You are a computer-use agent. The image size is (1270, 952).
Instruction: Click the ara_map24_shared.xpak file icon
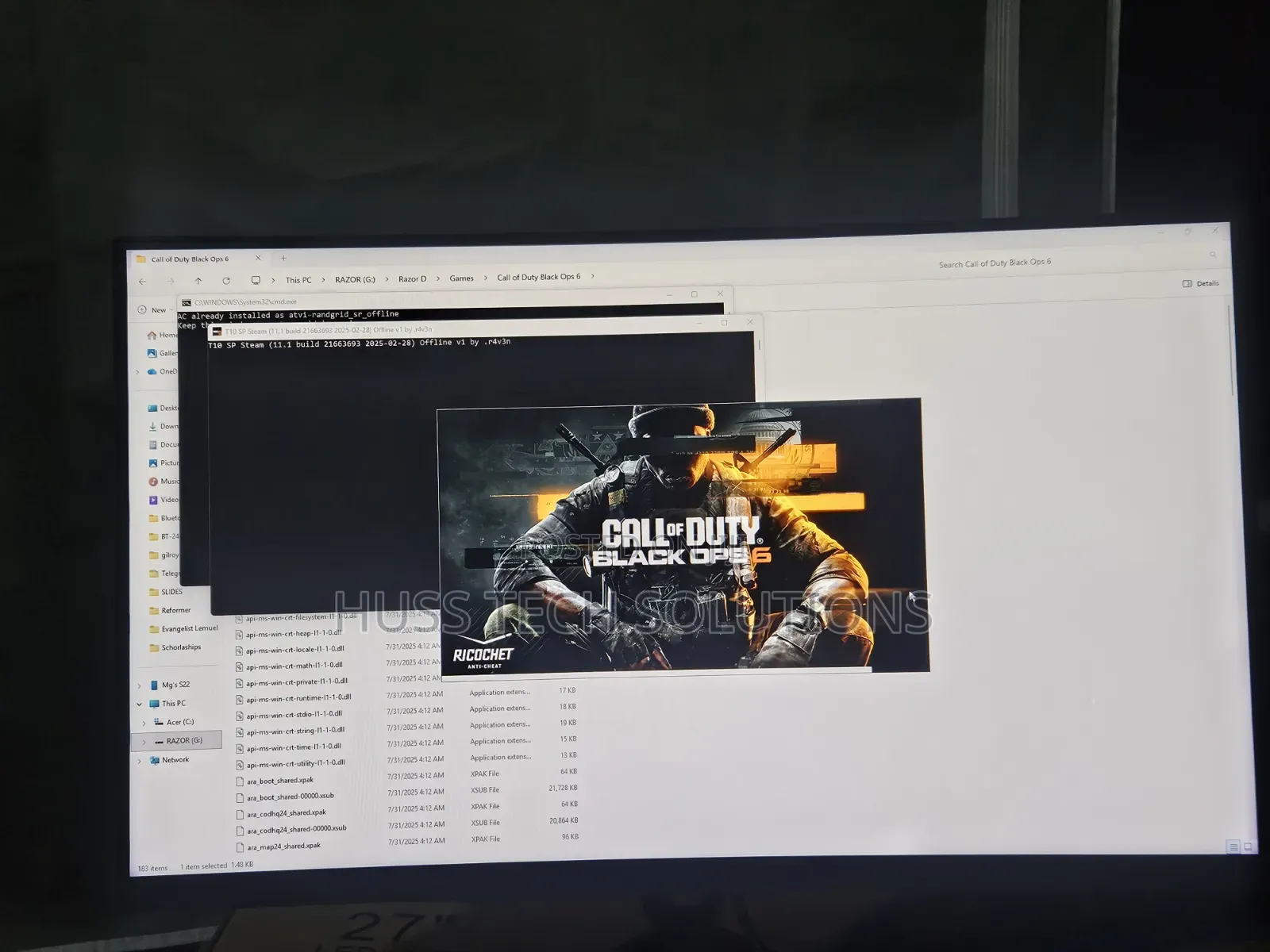coord(240,847)
